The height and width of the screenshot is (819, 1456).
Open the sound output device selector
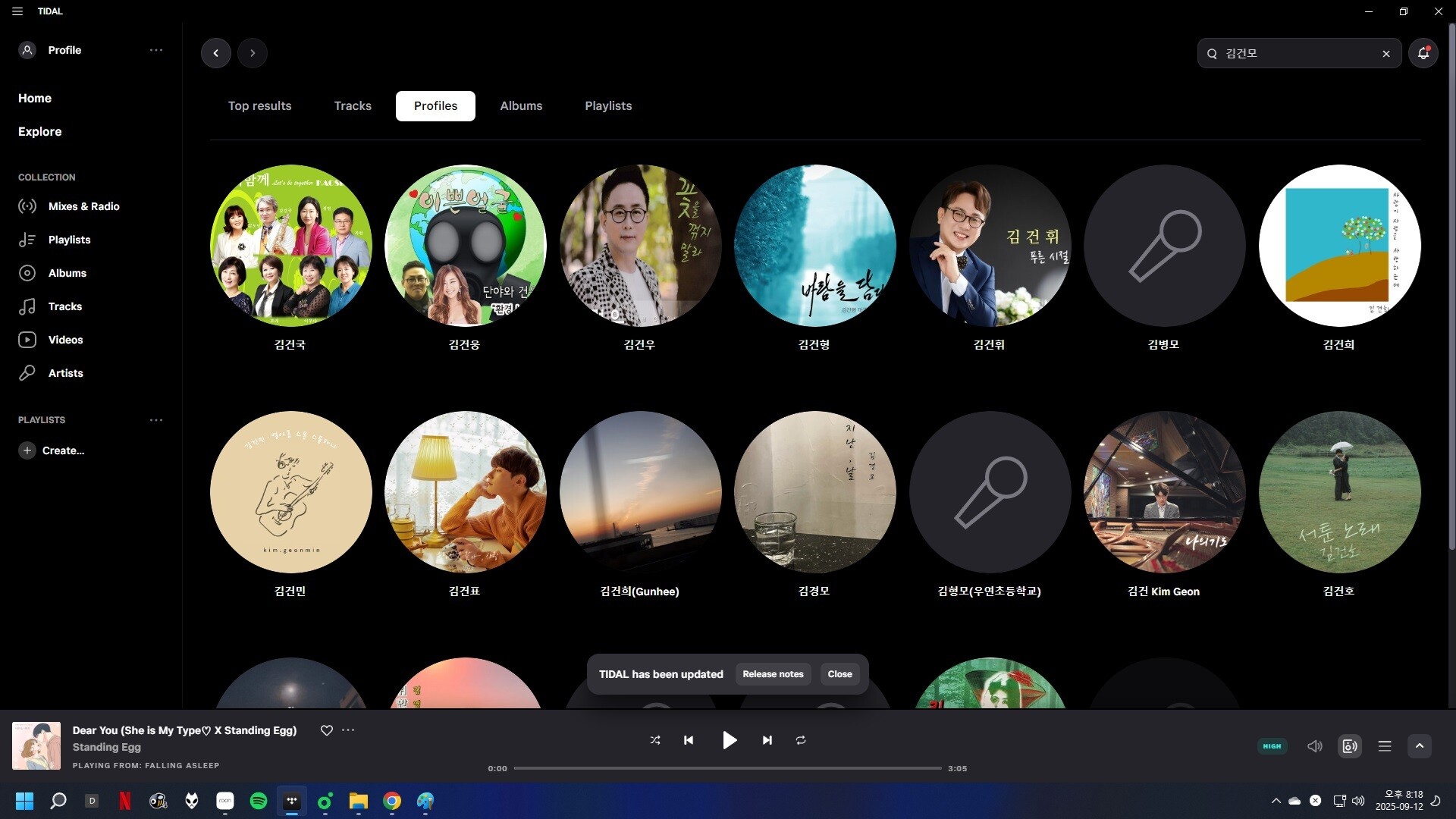pos(1350,746)
